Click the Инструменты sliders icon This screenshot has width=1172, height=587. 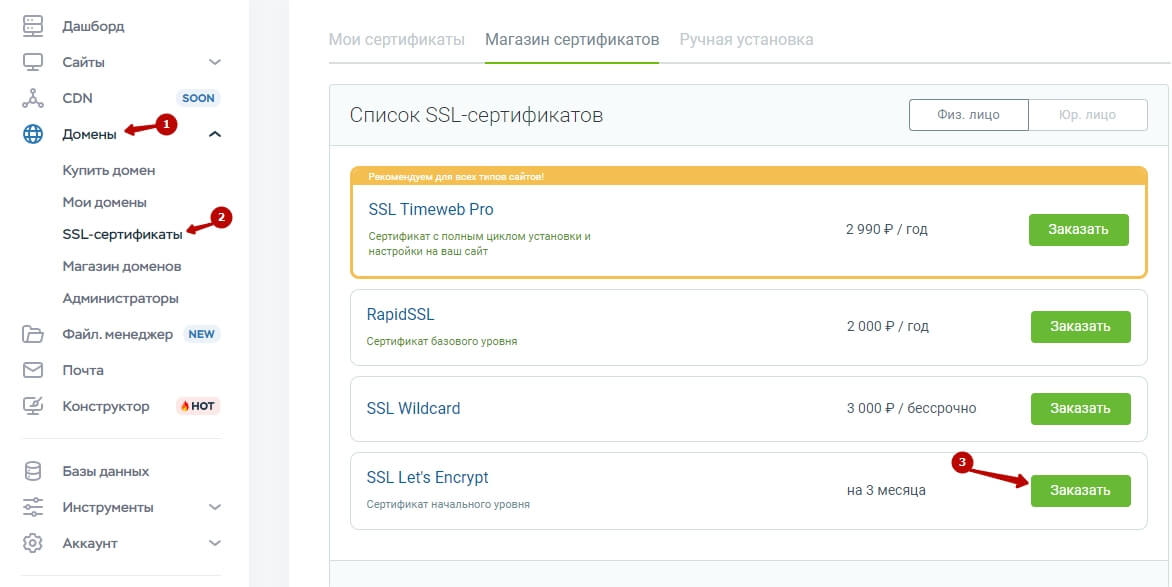point(33,507)
